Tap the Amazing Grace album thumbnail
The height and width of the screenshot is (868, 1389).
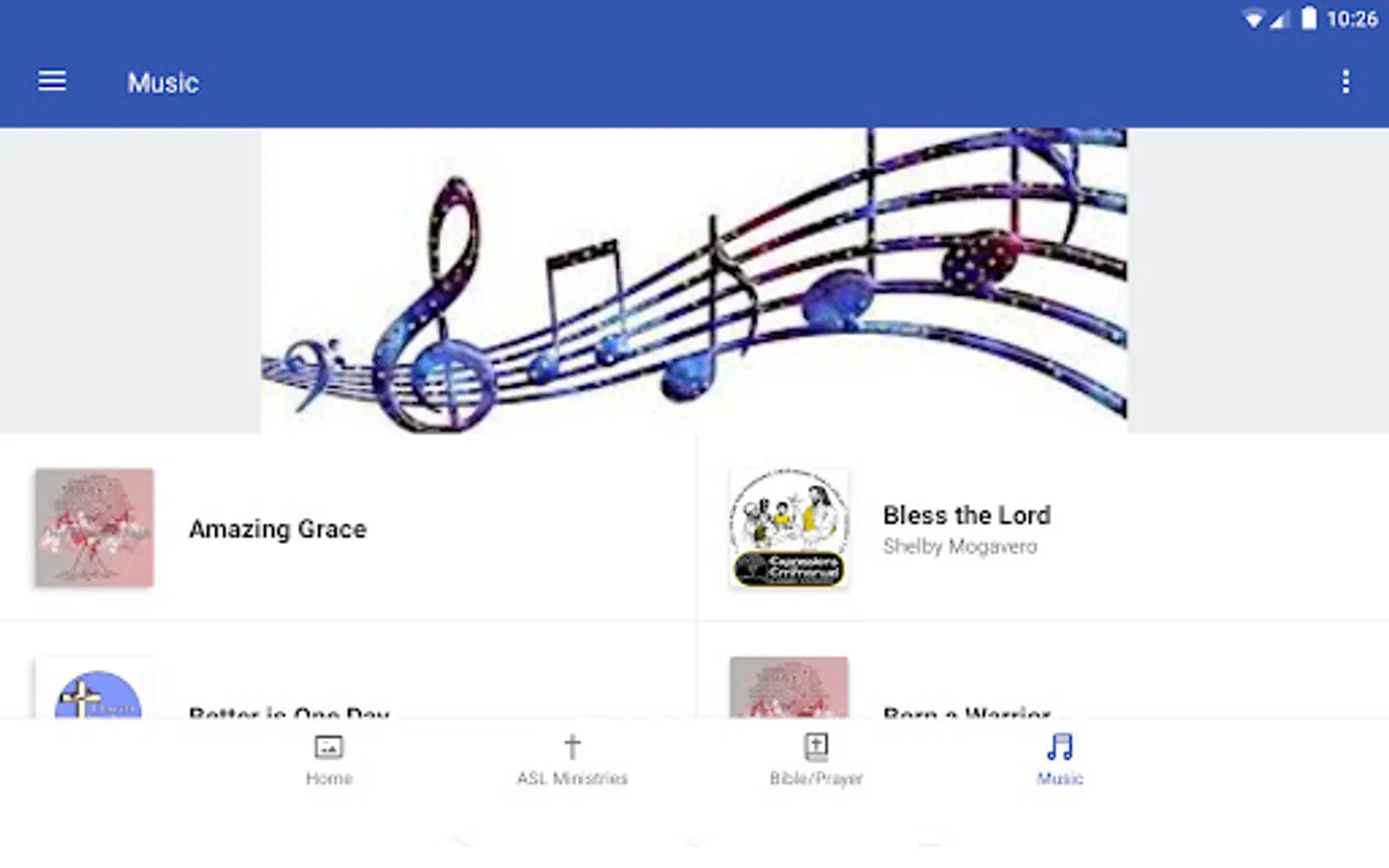(x=95, y=528)
